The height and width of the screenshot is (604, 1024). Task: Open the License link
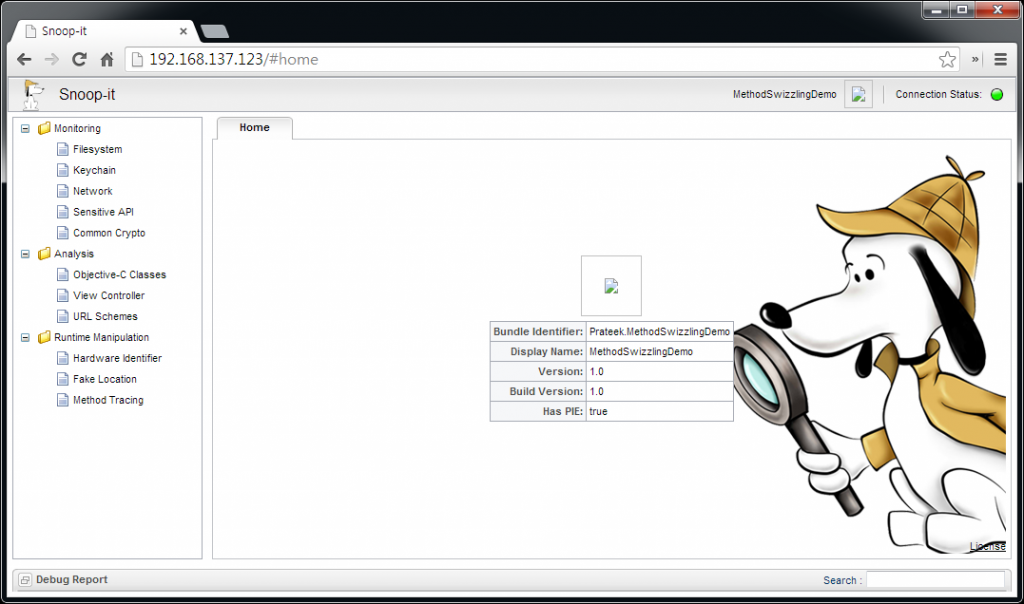[987, 546]
